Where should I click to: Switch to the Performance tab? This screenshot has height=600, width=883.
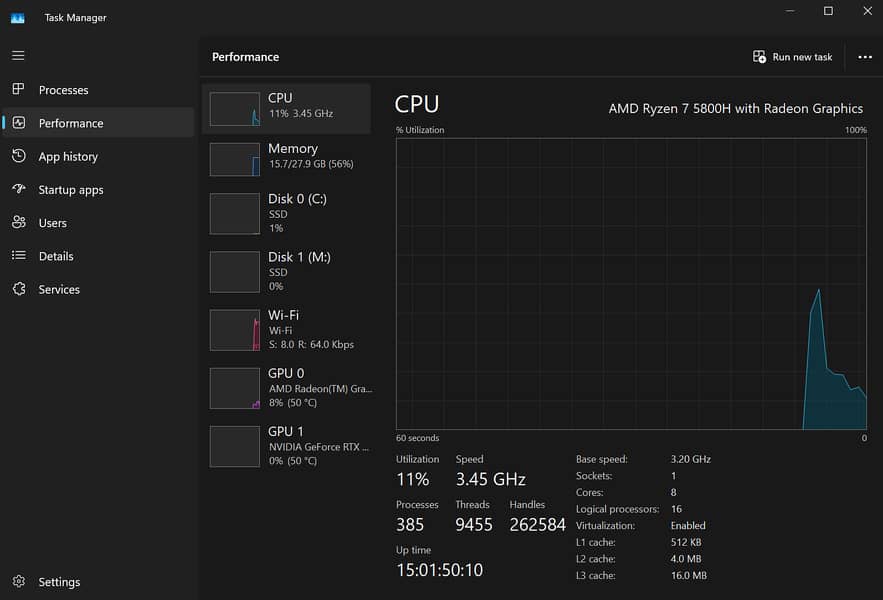point(70,123)
